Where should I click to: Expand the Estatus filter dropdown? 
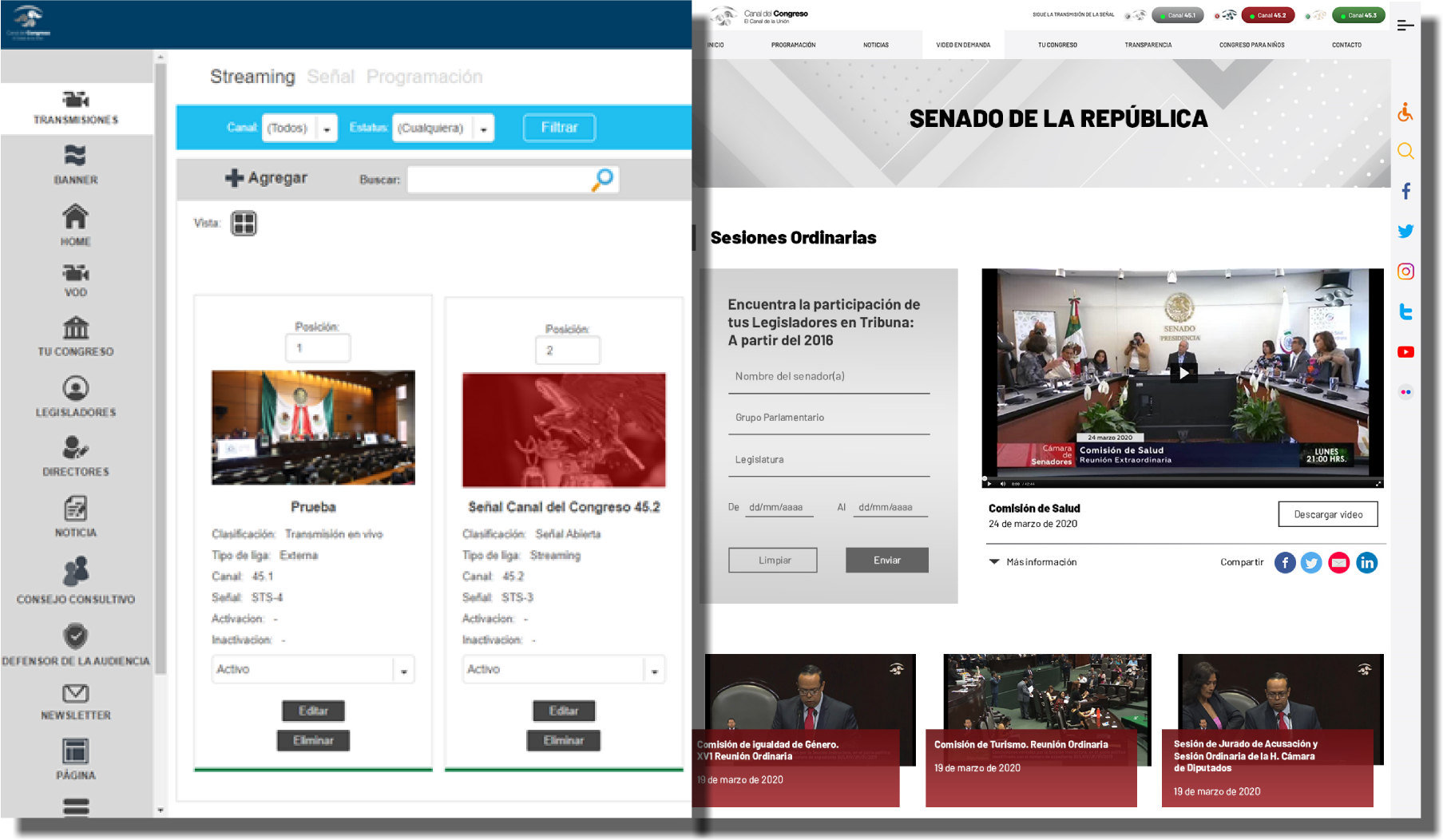click(483, 129)
